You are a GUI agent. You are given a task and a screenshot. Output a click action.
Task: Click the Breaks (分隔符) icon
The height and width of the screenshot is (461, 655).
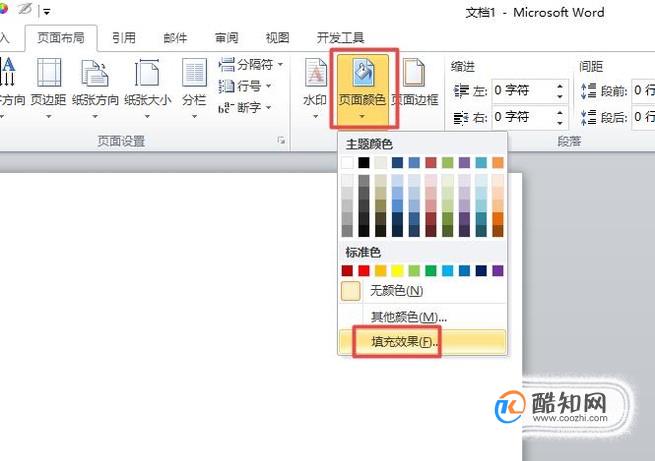(226, 64)
